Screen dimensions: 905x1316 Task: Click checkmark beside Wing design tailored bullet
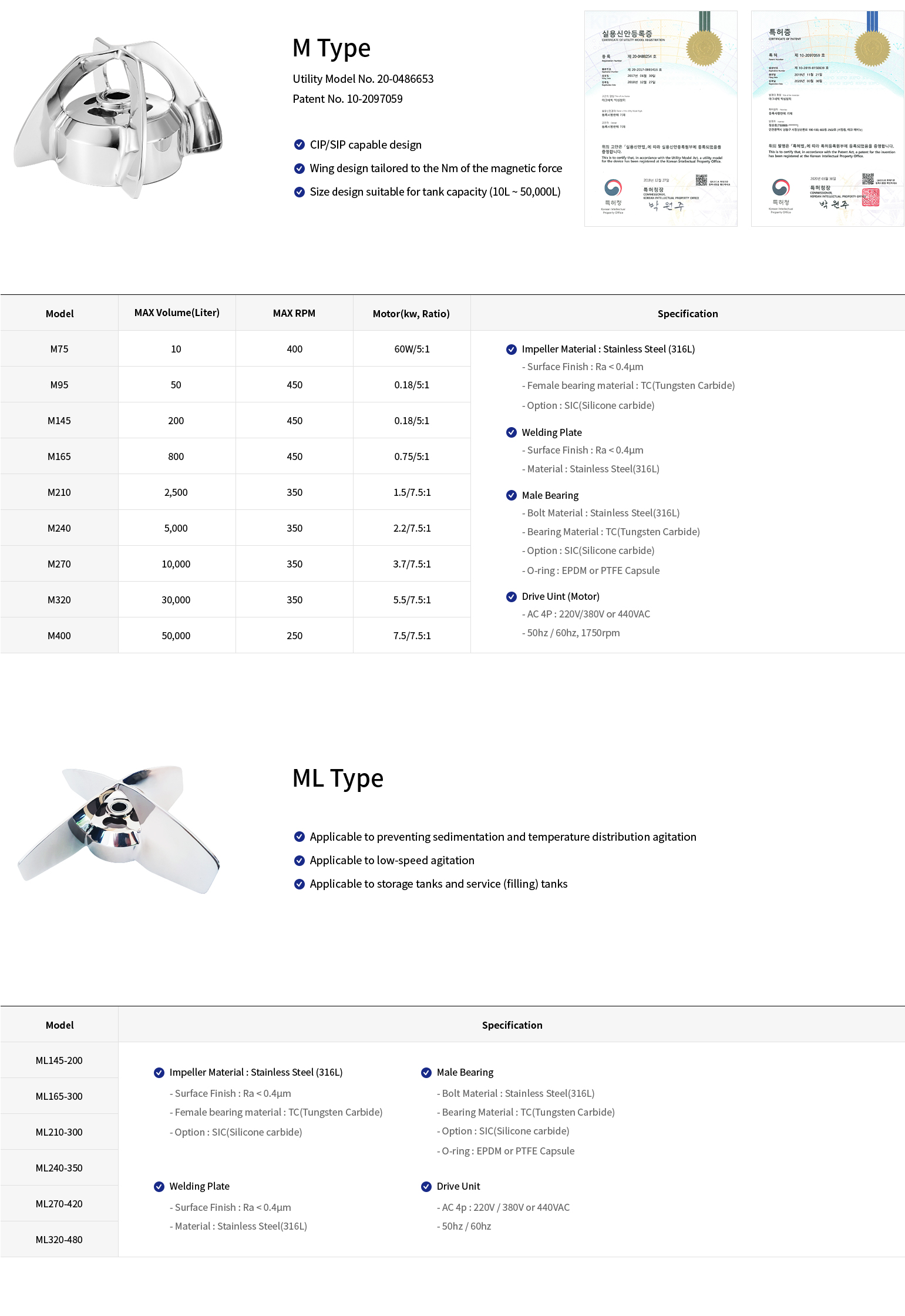click(299, 168)
